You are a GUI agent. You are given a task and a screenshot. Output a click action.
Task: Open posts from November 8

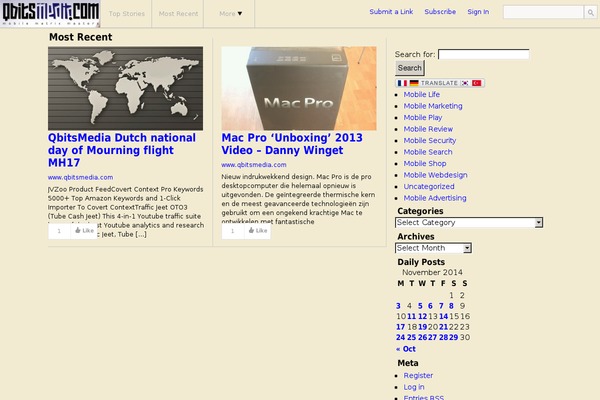(452, 306)
